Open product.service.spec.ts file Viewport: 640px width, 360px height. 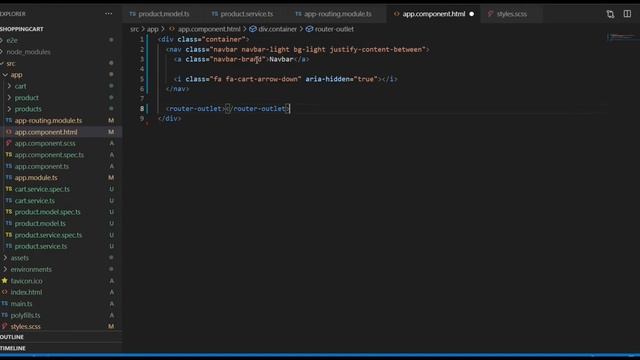[48, 235]
